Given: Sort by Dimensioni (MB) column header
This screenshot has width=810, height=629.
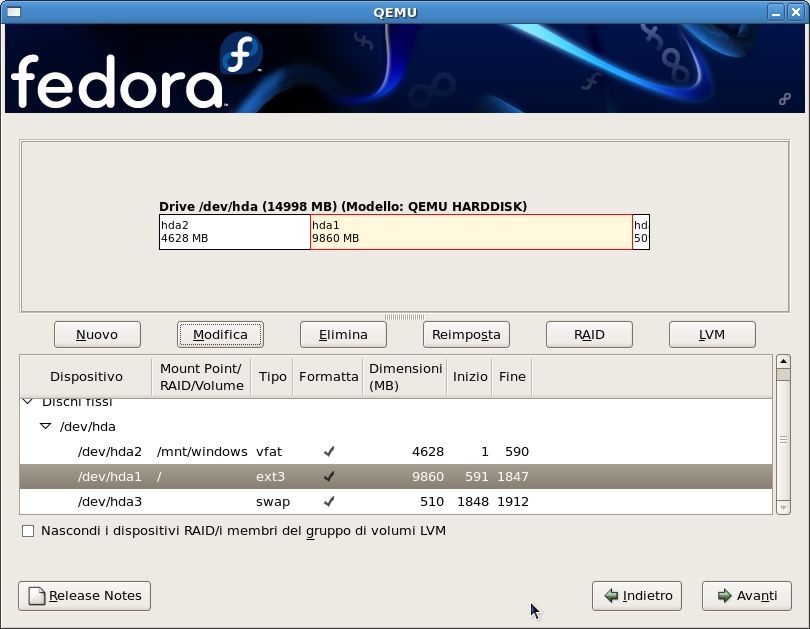Looking at the screenshot, I should (x=404, y=376).
